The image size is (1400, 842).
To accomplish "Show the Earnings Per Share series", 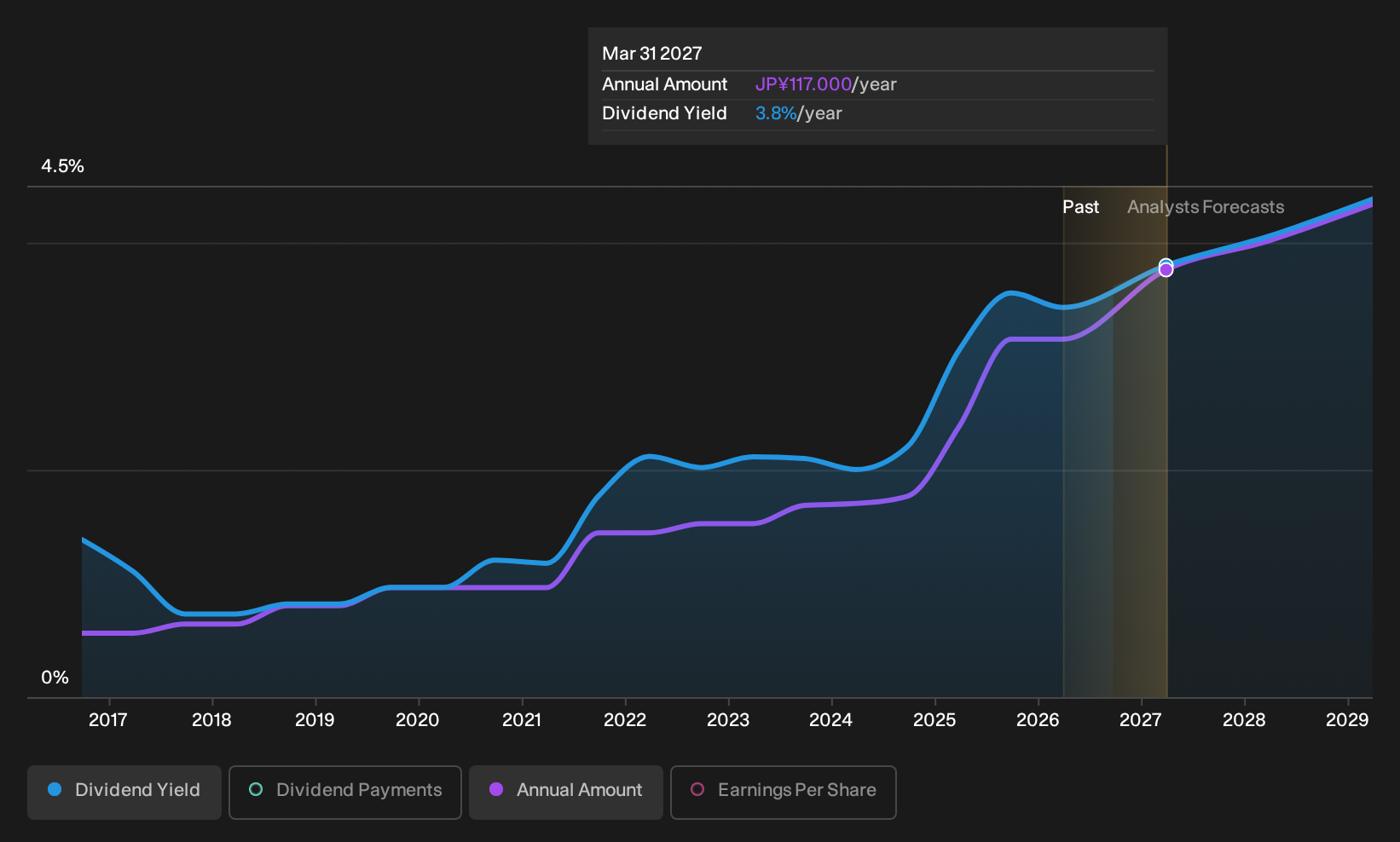I will [784, 793].
